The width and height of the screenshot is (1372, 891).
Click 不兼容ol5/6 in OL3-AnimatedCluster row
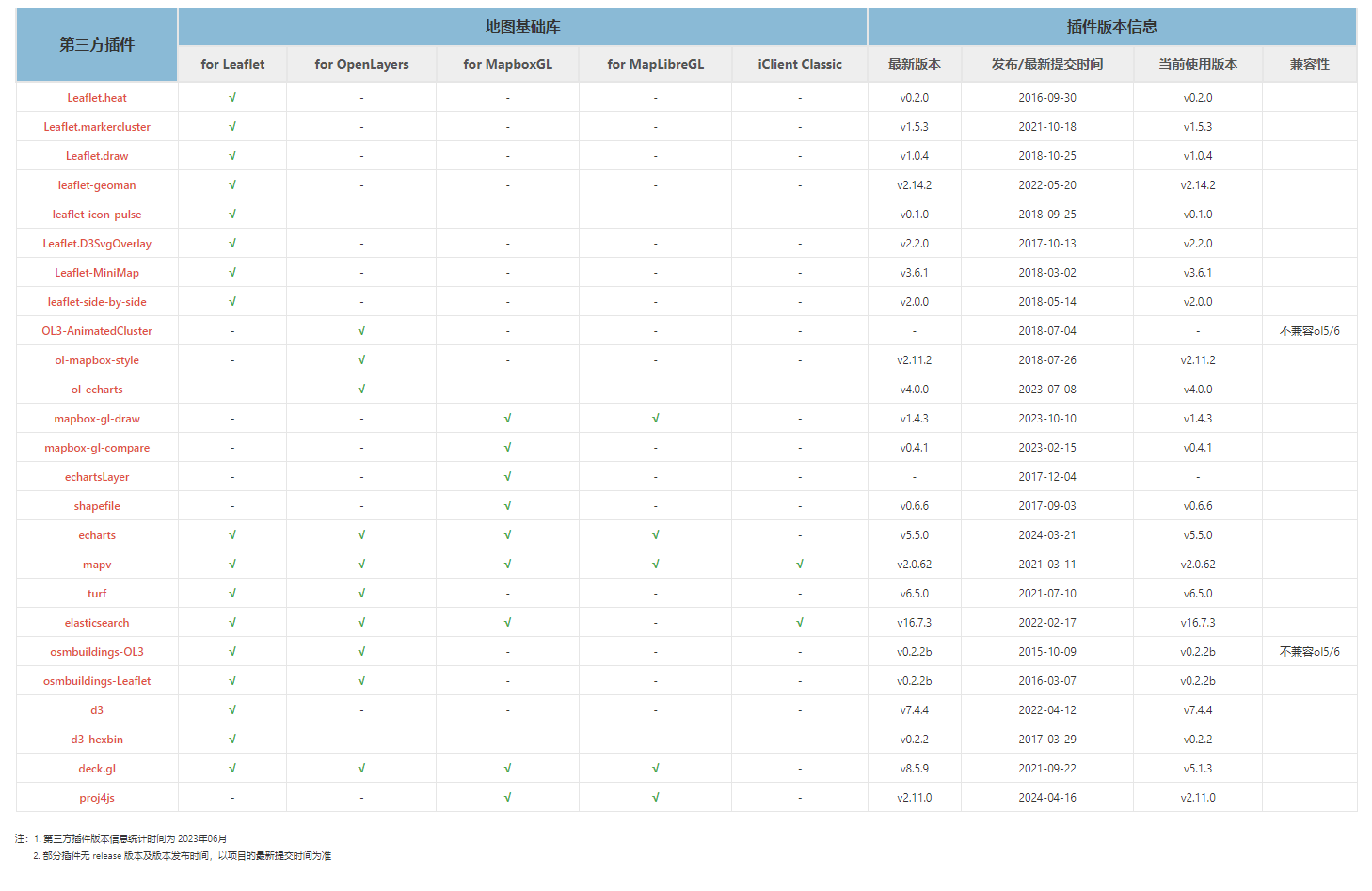click(x=1310, y=331)
